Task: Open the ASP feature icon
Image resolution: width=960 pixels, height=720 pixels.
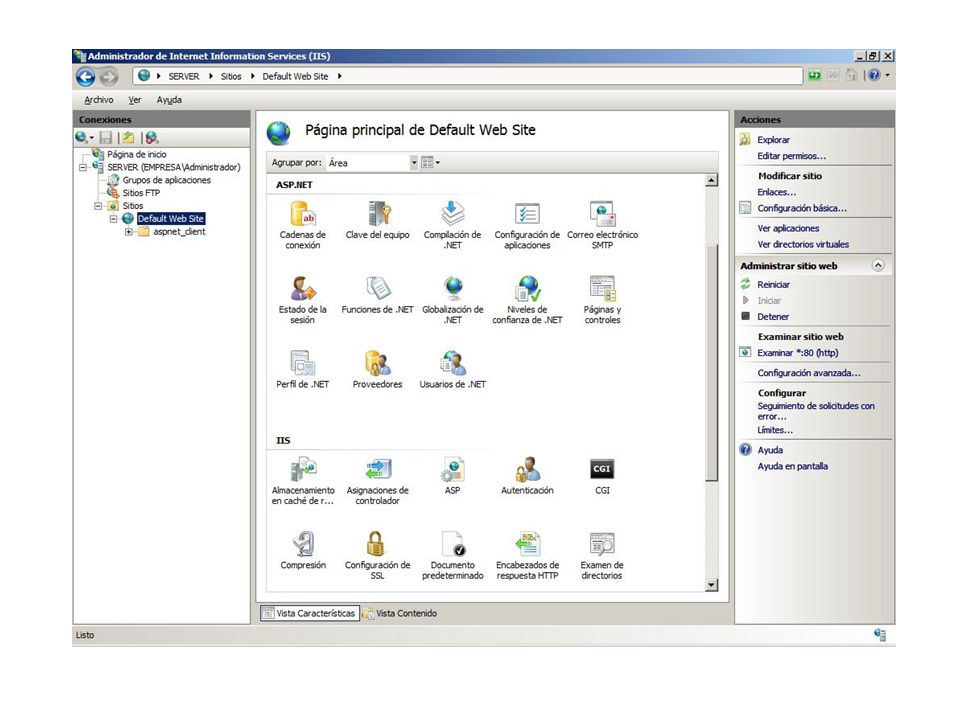Action: (x=452, y=476)
